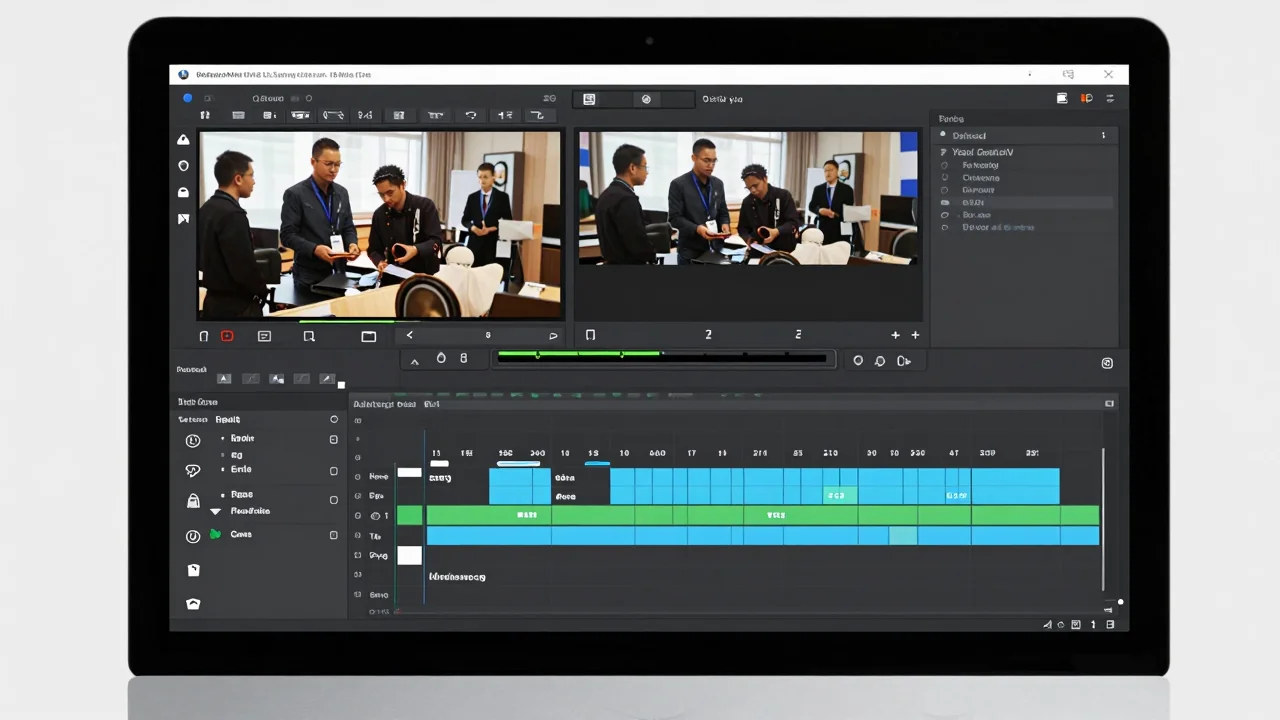Select the long green clip in the timeline
The width and height of the screenshot is (1280, 720).
tap(763, 515)
